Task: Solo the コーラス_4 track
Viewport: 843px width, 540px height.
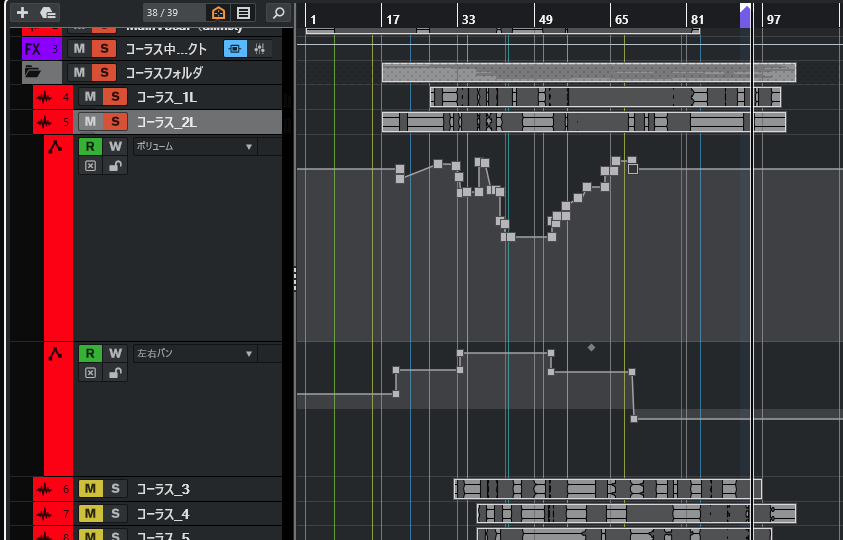Action: [115, 514]
